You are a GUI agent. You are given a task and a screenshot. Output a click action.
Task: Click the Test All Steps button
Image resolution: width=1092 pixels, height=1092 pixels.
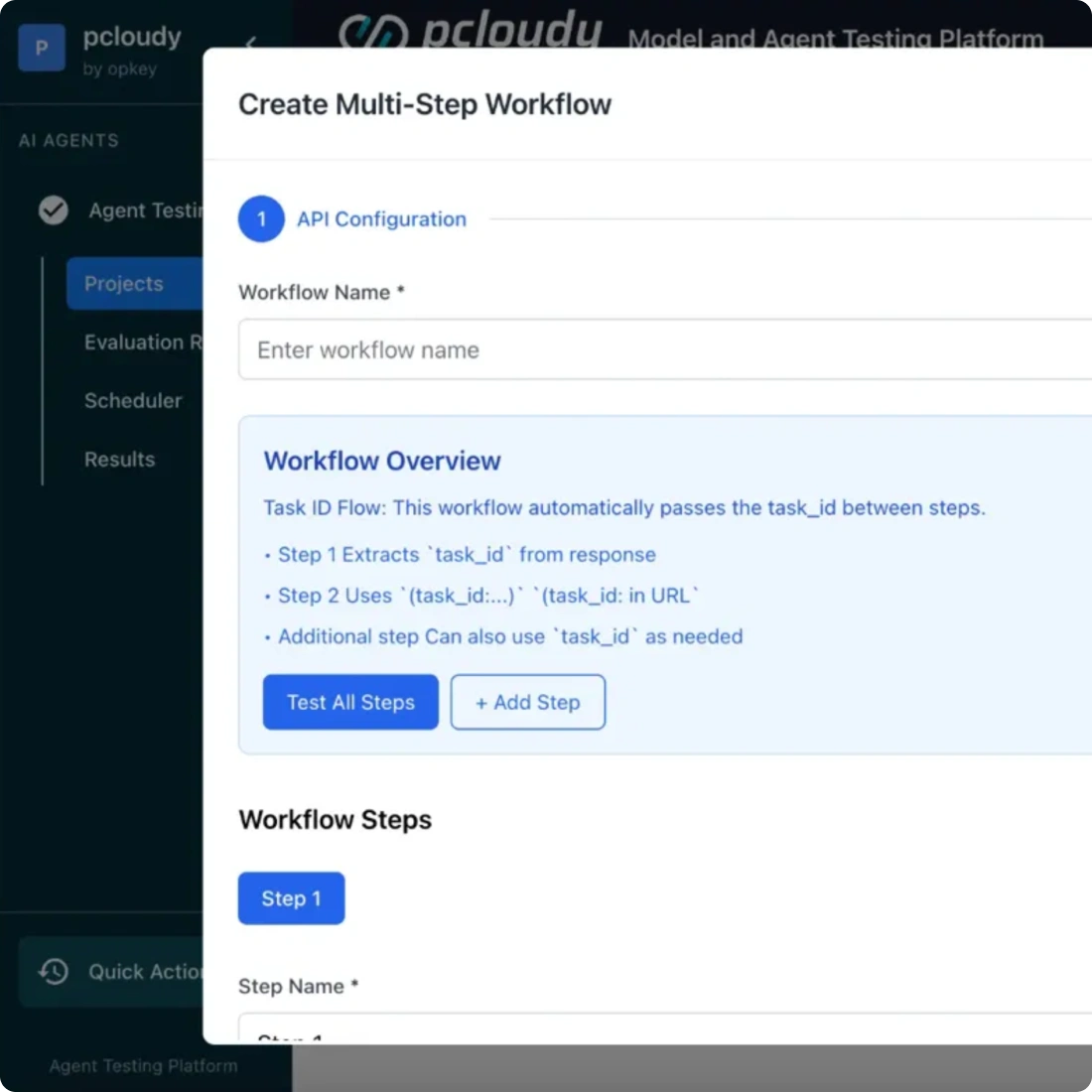(350, 702)
